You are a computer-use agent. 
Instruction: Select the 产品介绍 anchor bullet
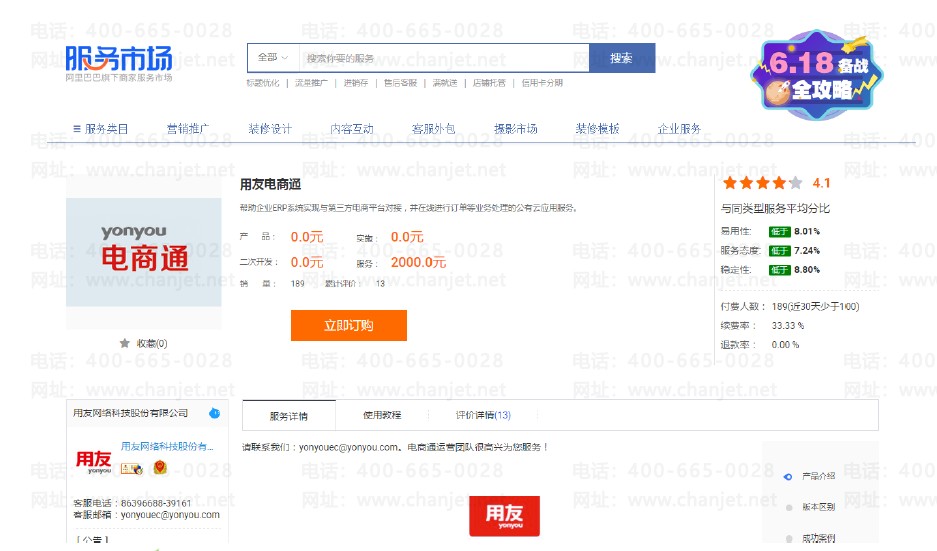click(788, 476)
